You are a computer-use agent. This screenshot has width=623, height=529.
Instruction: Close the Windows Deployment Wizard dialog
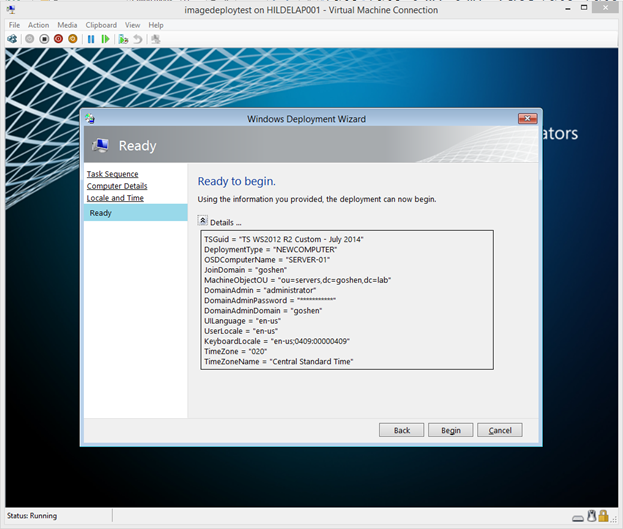[x=527, y=118]
